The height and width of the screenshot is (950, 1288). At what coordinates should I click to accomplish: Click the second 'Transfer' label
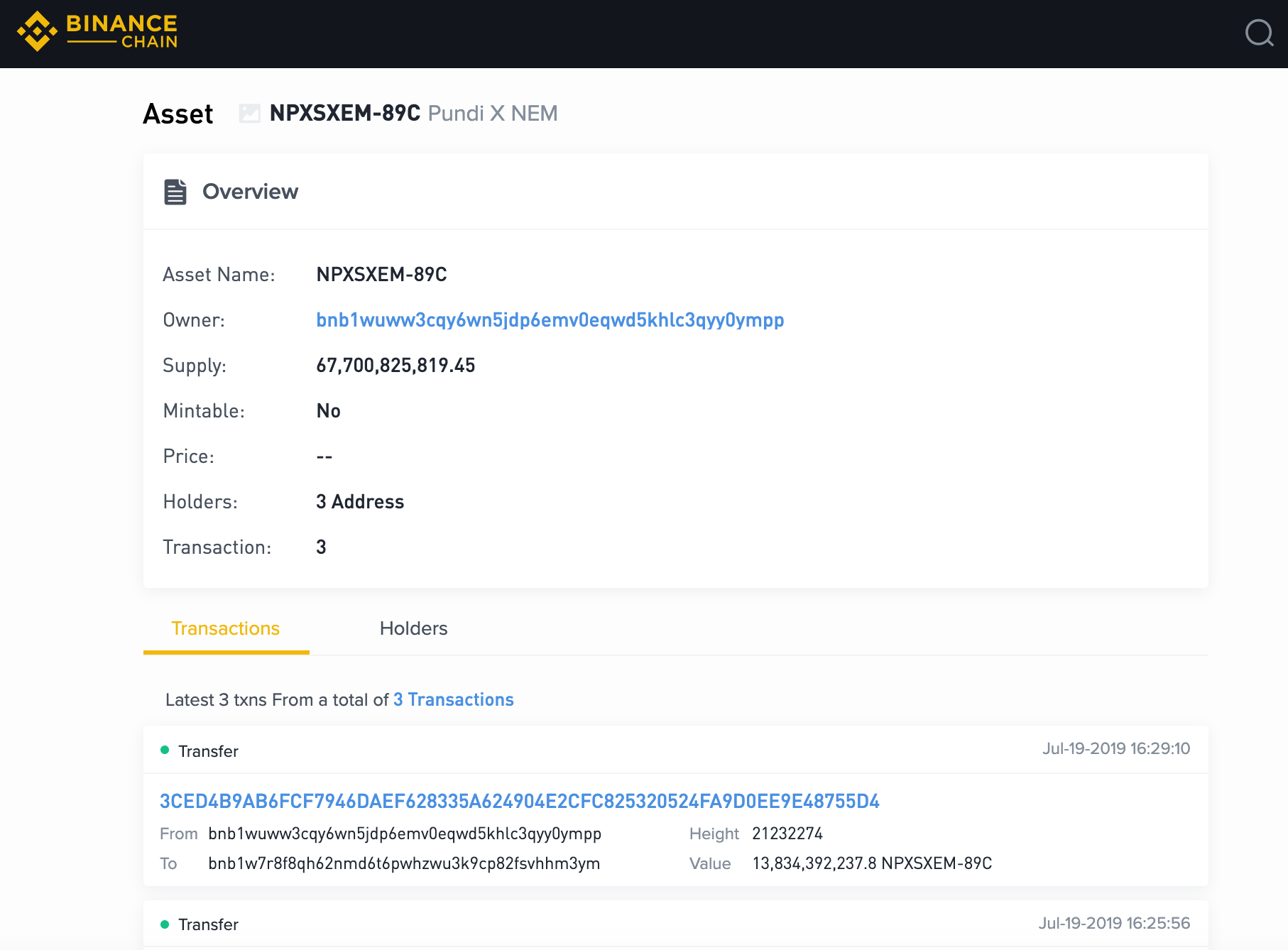(208, 924)
